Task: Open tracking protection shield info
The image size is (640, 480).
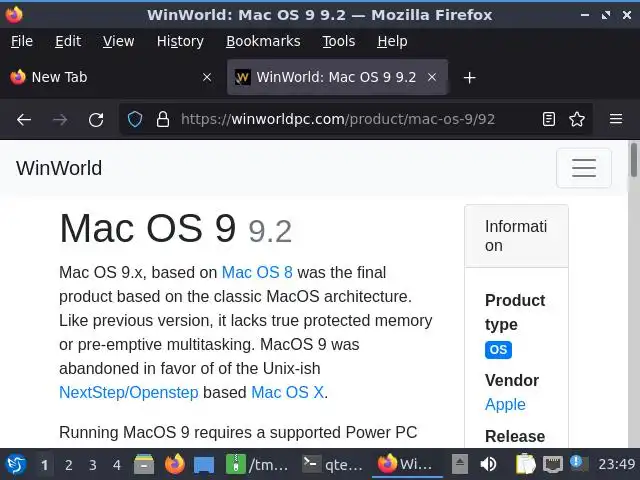Action: pyautogui.click(x=135, y=119)
